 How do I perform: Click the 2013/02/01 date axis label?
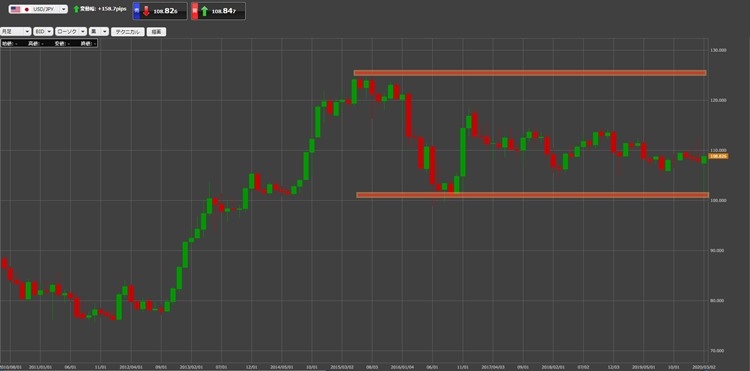pos(191,368)
